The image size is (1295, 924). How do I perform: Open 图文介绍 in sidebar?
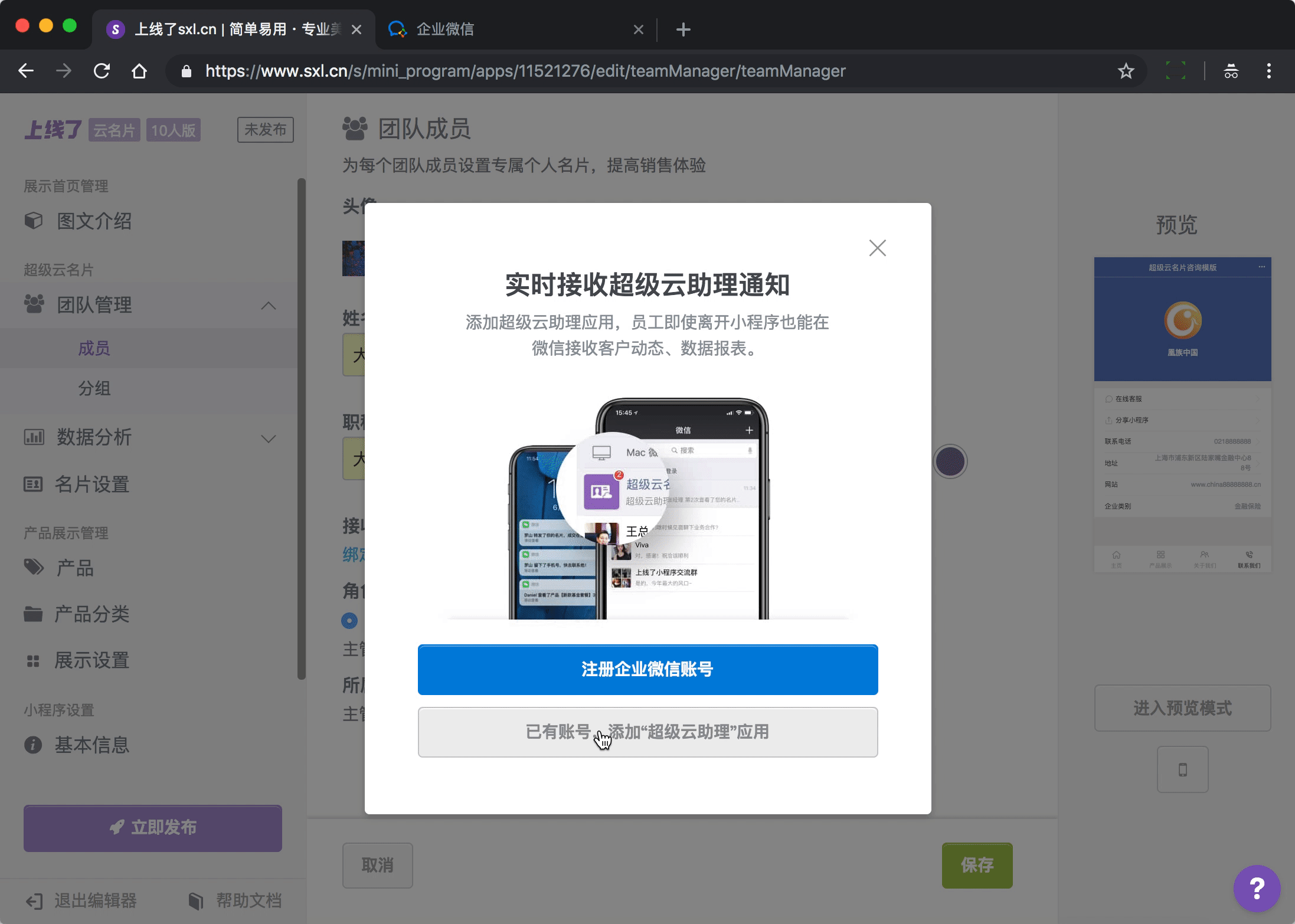[78, 221]
